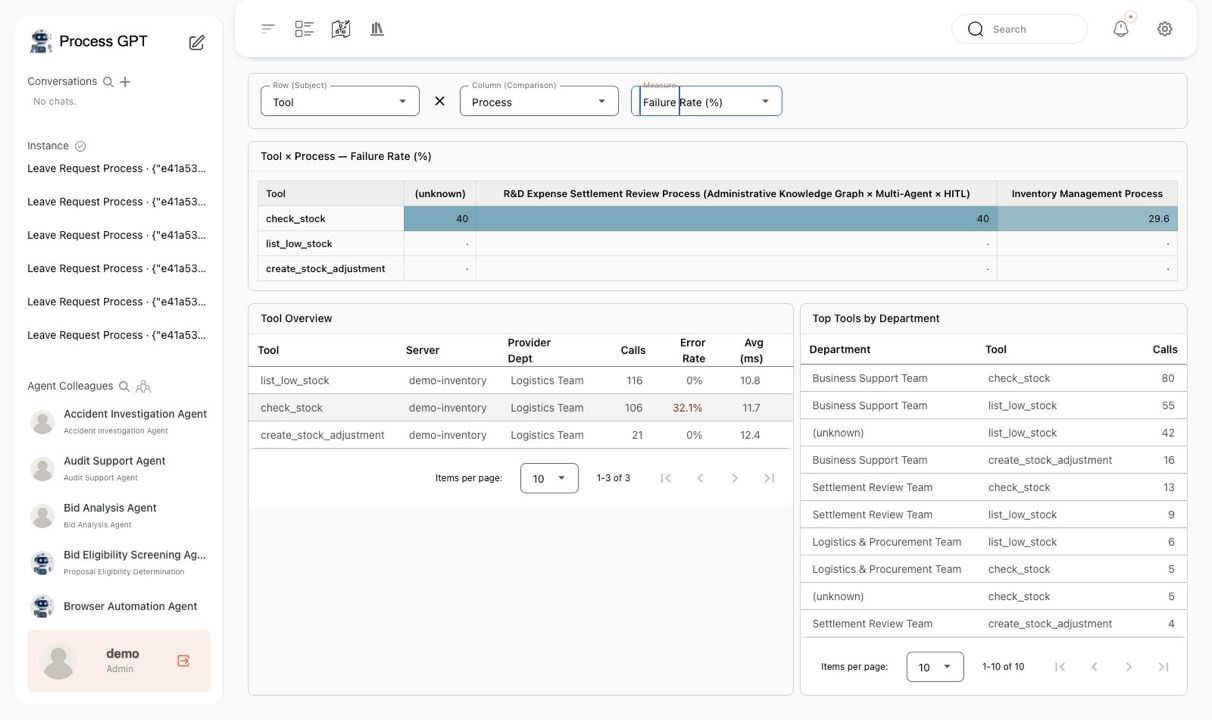The height and width of the screenshot is (720, 1212).
Task: Click the Inventory Management Process column header
Action: click(1087, 194)
